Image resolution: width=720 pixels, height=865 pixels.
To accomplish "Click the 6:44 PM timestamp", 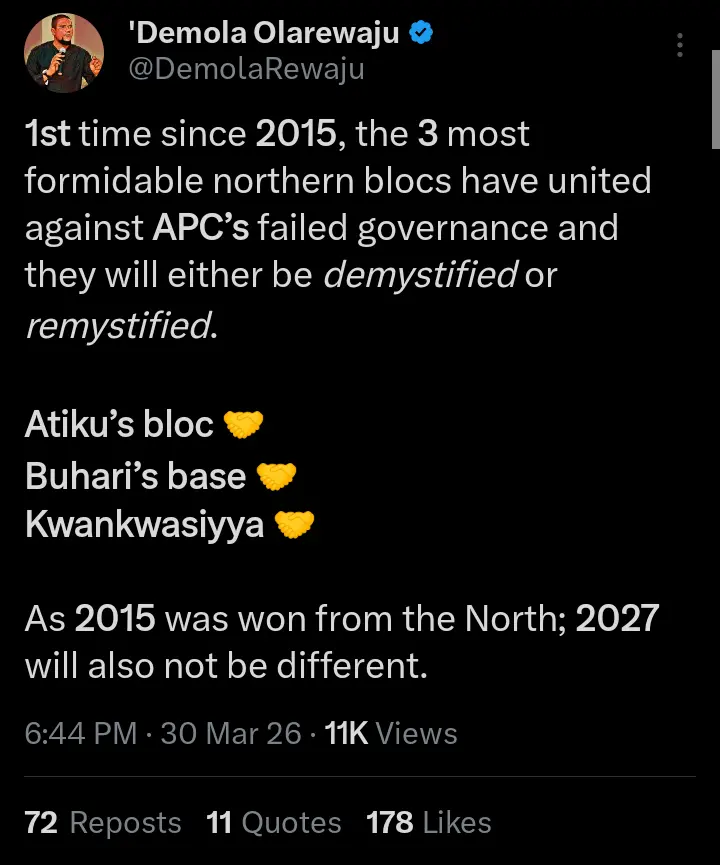I will tap(80, 733).
